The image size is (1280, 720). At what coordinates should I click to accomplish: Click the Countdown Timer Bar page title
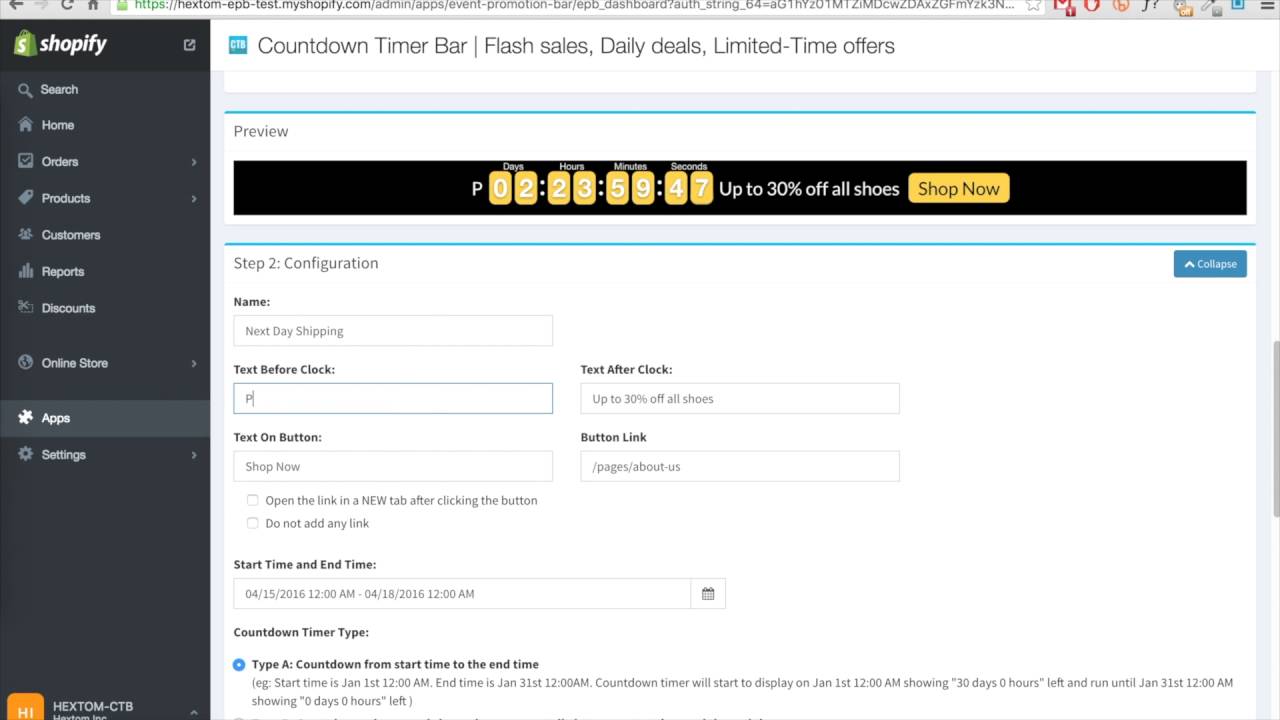pyautogui.click(x=576, y=46)
